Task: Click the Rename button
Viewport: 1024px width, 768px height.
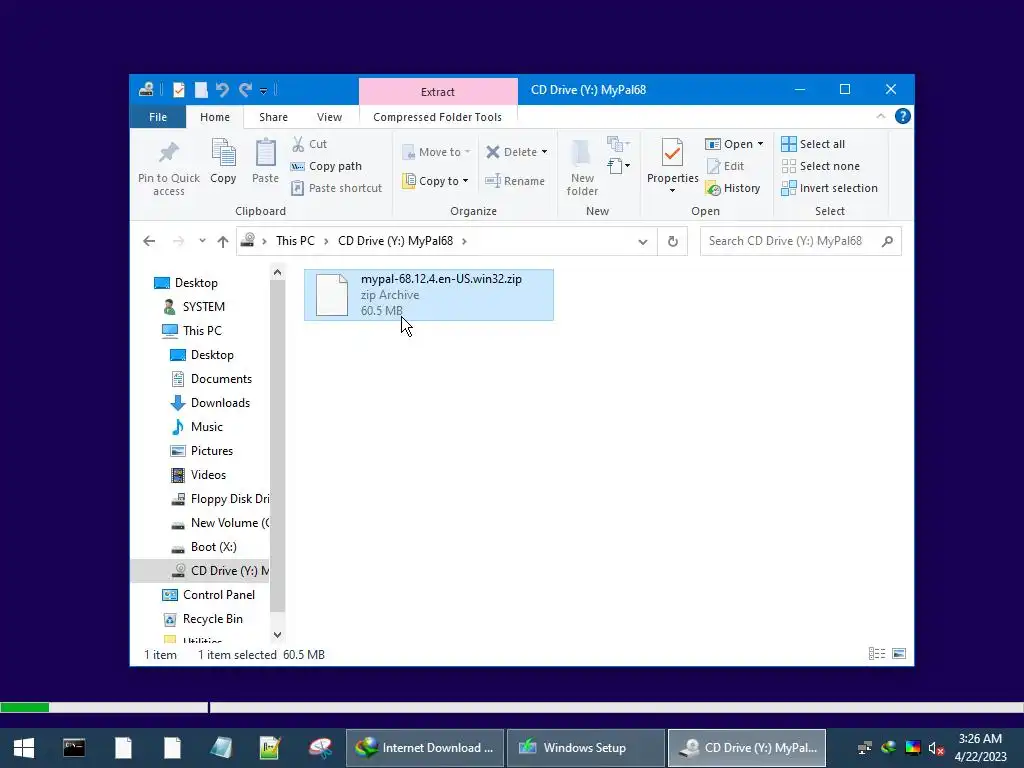Action: click(515, 181)
